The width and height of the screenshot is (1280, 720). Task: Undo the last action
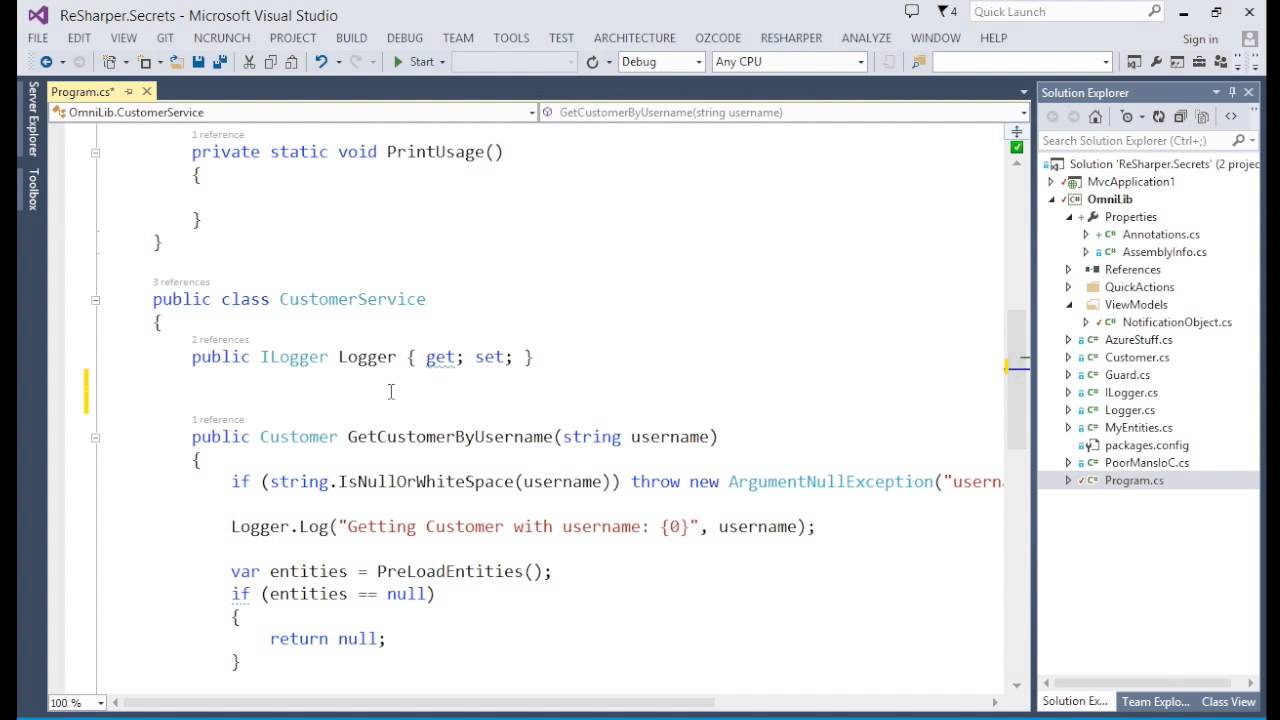tap(321, 62)
